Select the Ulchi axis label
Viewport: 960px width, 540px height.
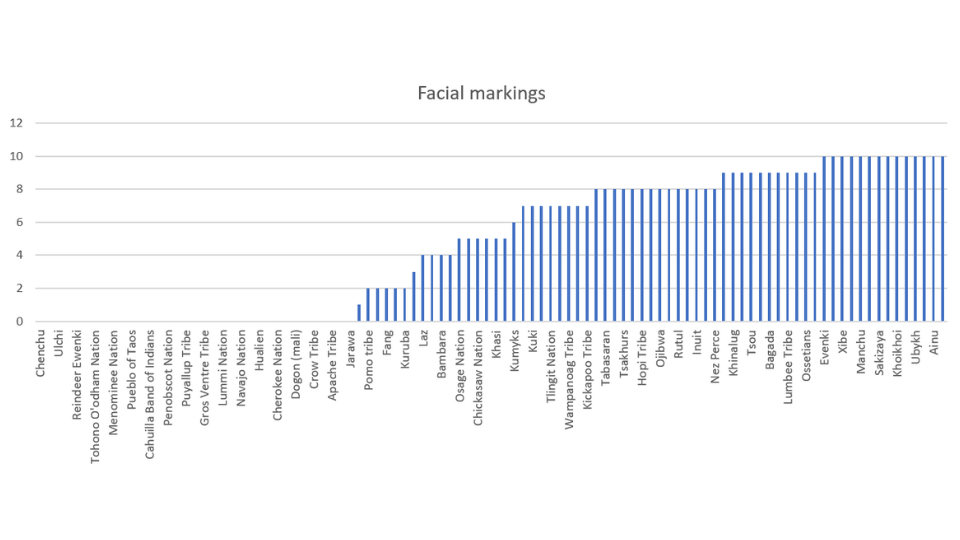(59, 343)
